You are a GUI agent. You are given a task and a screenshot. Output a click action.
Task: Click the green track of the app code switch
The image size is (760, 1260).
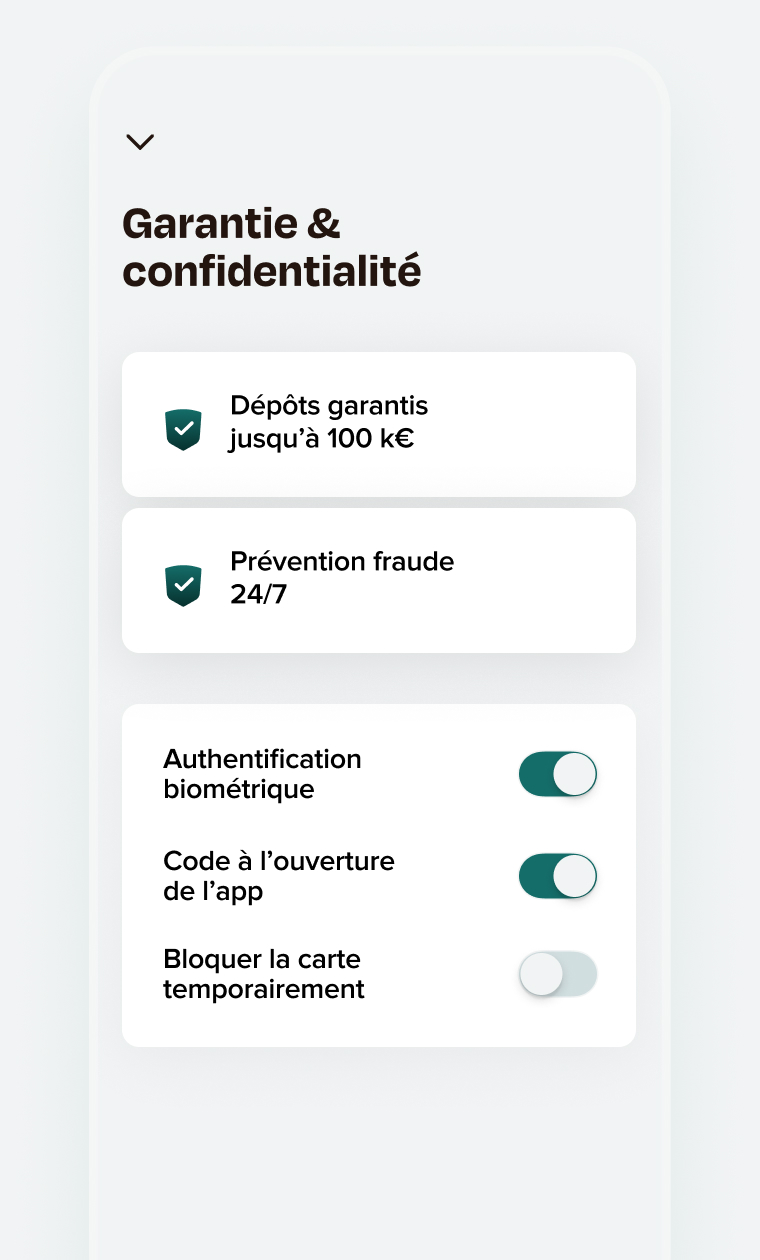pyautogui.click(x=535, y=876)
